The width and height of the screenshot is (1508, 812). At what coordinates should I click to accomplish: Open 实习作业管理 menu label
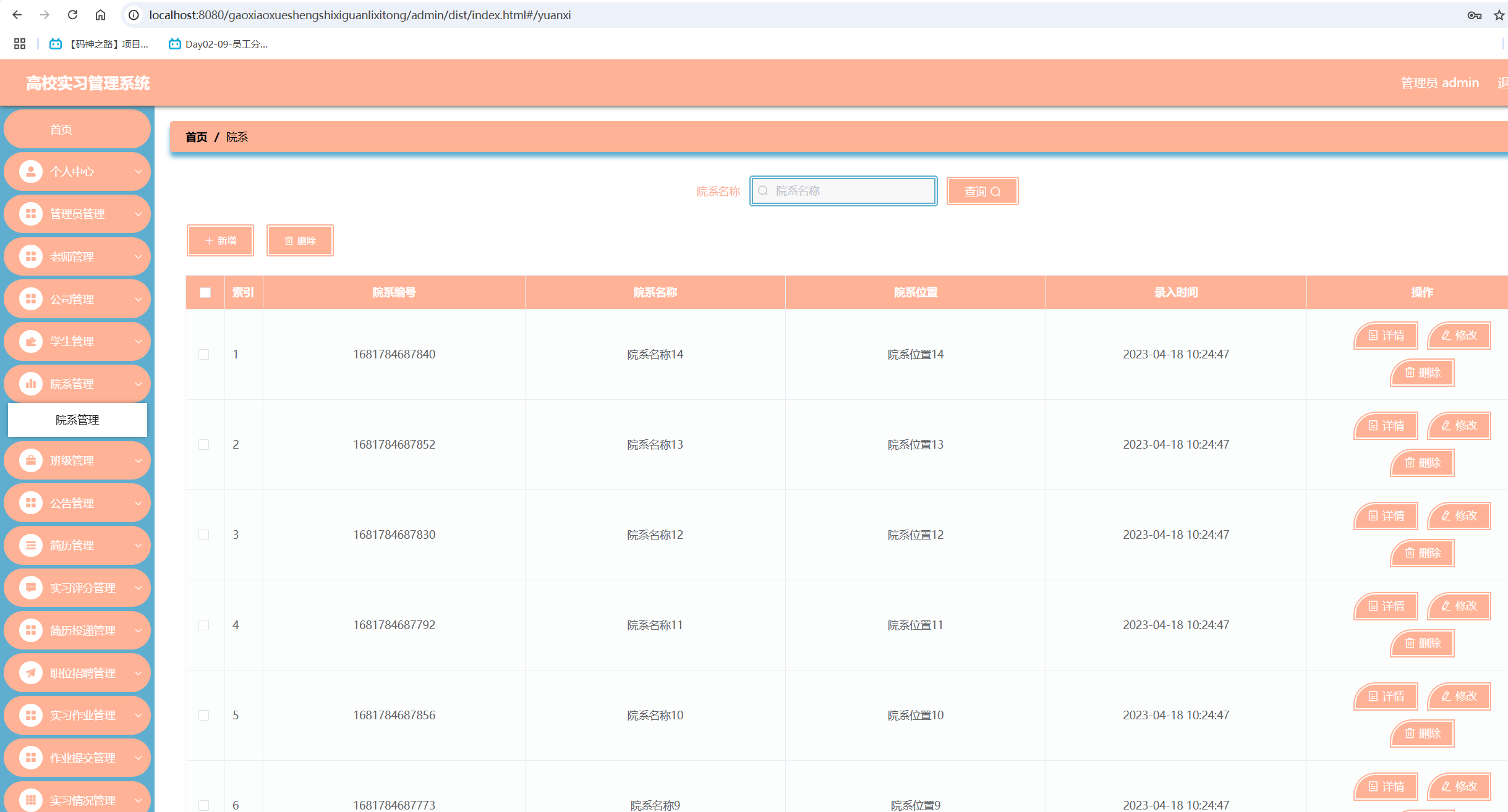click(x=83, y=715)
